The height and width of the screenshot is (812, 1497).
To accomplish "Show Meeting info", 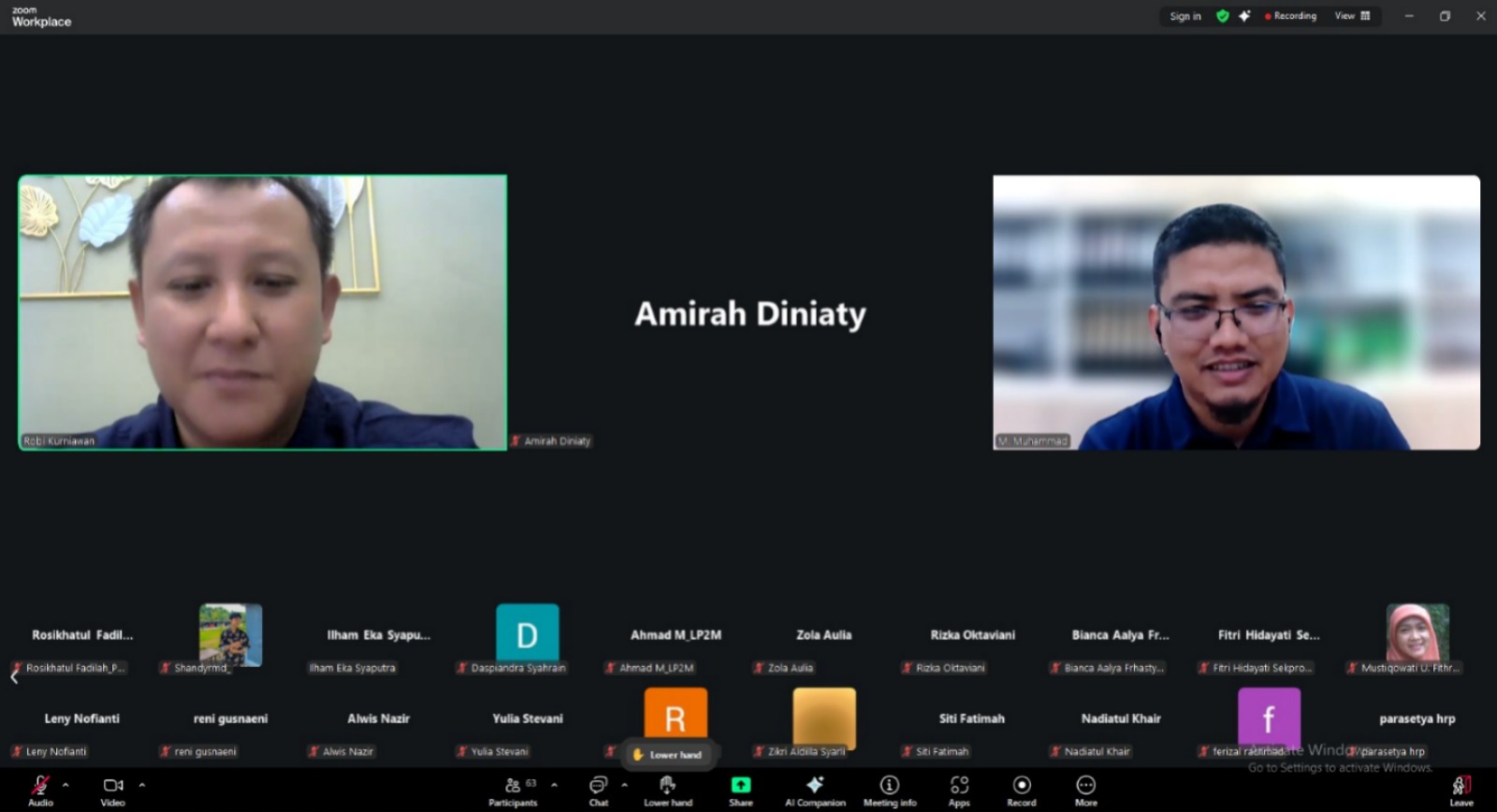I will pos(889,789).
